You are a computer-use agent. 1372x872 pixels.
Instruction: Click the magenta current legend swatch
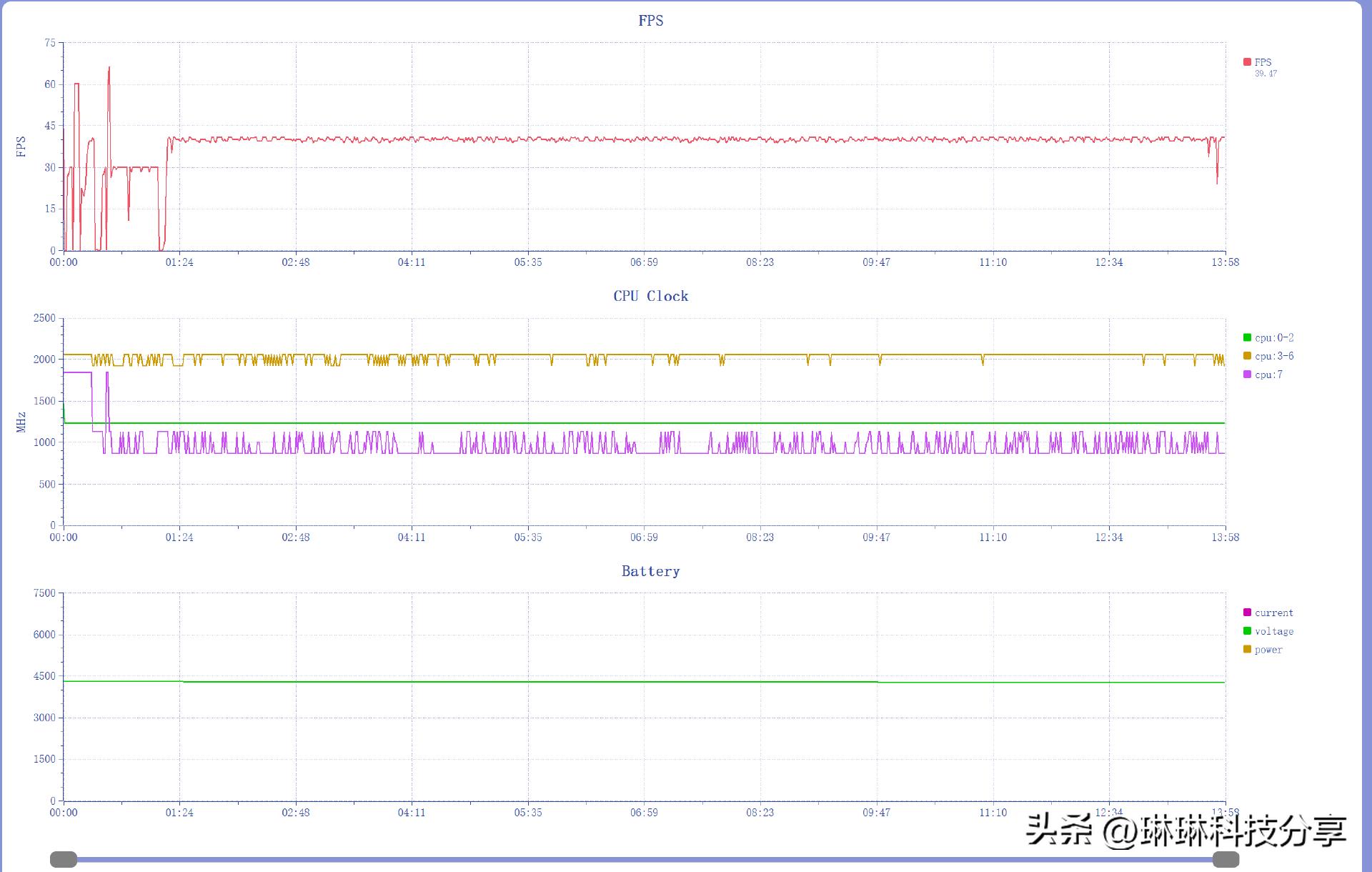pyautogui.click(x=1247, y=612)
